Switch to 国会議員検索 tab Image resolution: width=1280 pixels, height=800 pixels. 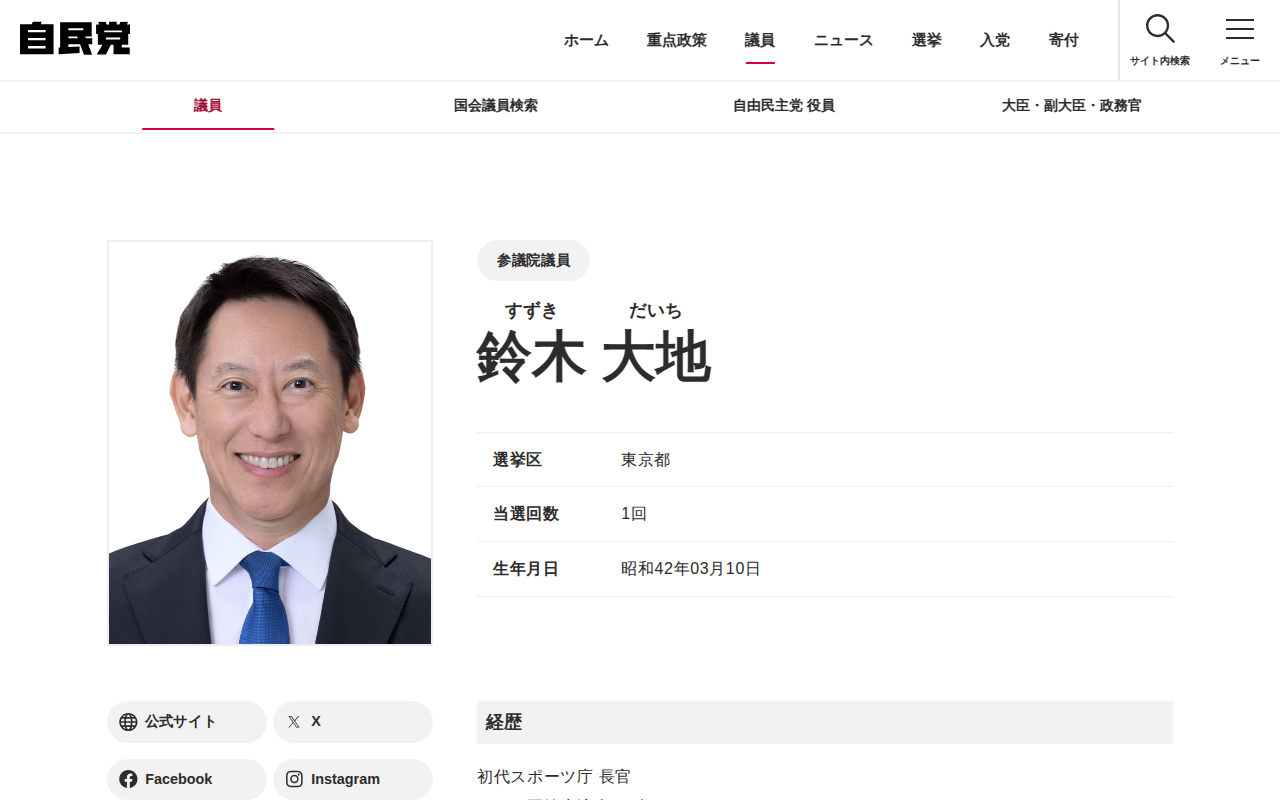pyautogui.click(x=496, y=106)
